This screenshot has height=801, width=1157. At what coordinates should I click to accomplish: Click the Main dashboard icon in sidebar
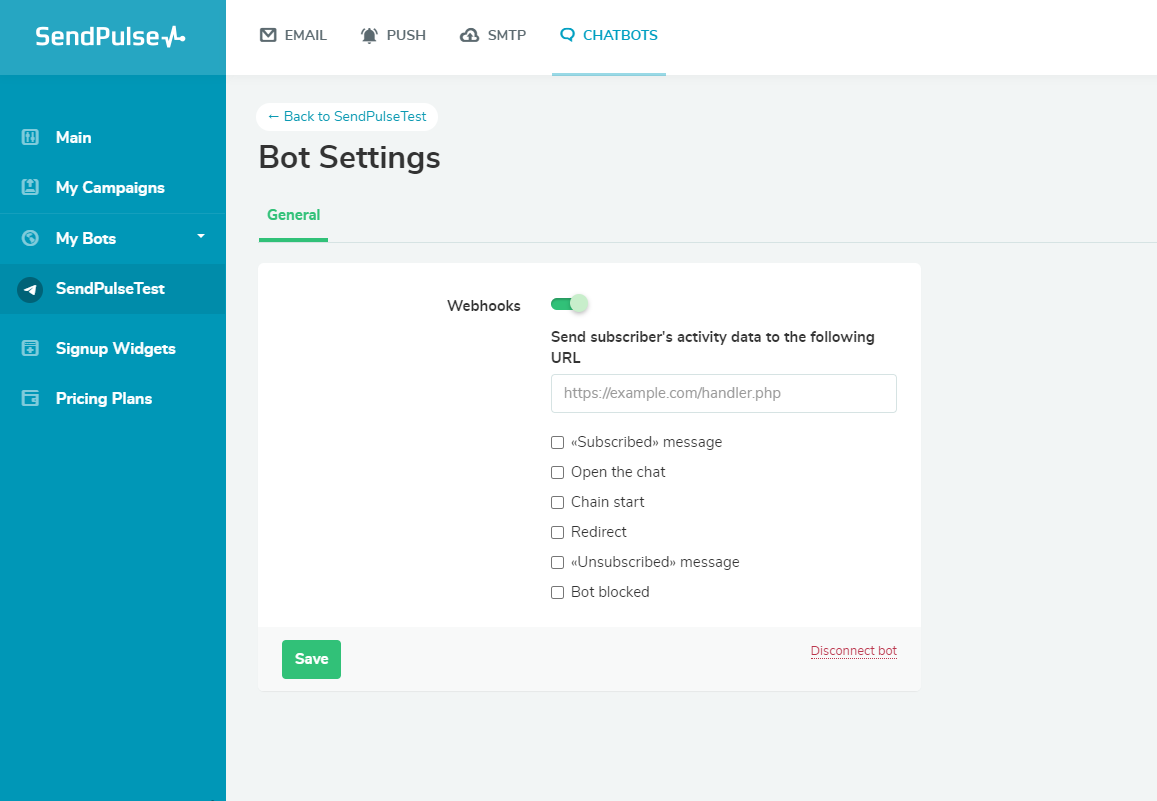[x=30, y=137]
